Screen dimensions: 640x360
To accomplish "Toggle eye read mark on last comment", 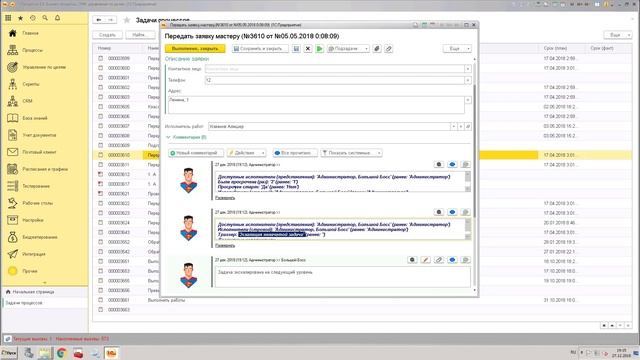I will (x=452, y=260).
